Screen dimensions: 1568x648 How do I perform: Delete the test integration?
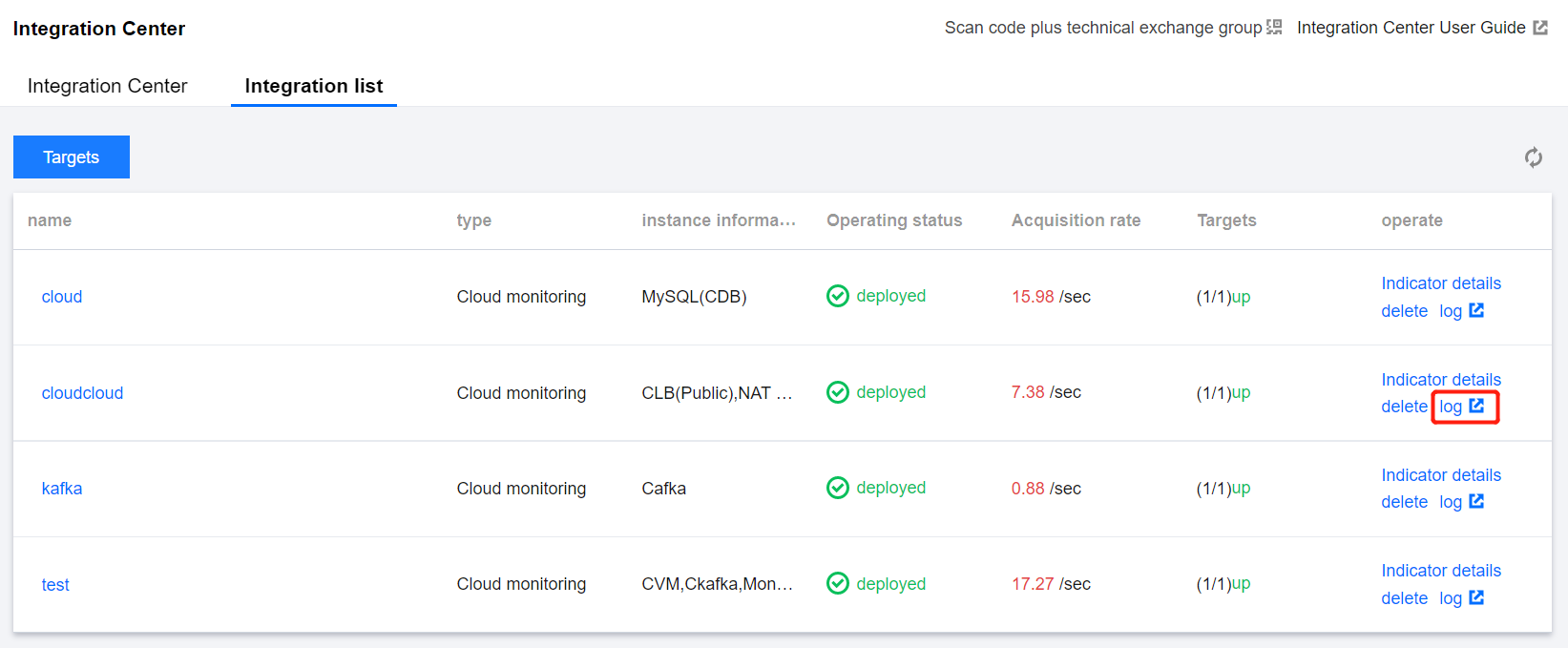coord(1404,598)
